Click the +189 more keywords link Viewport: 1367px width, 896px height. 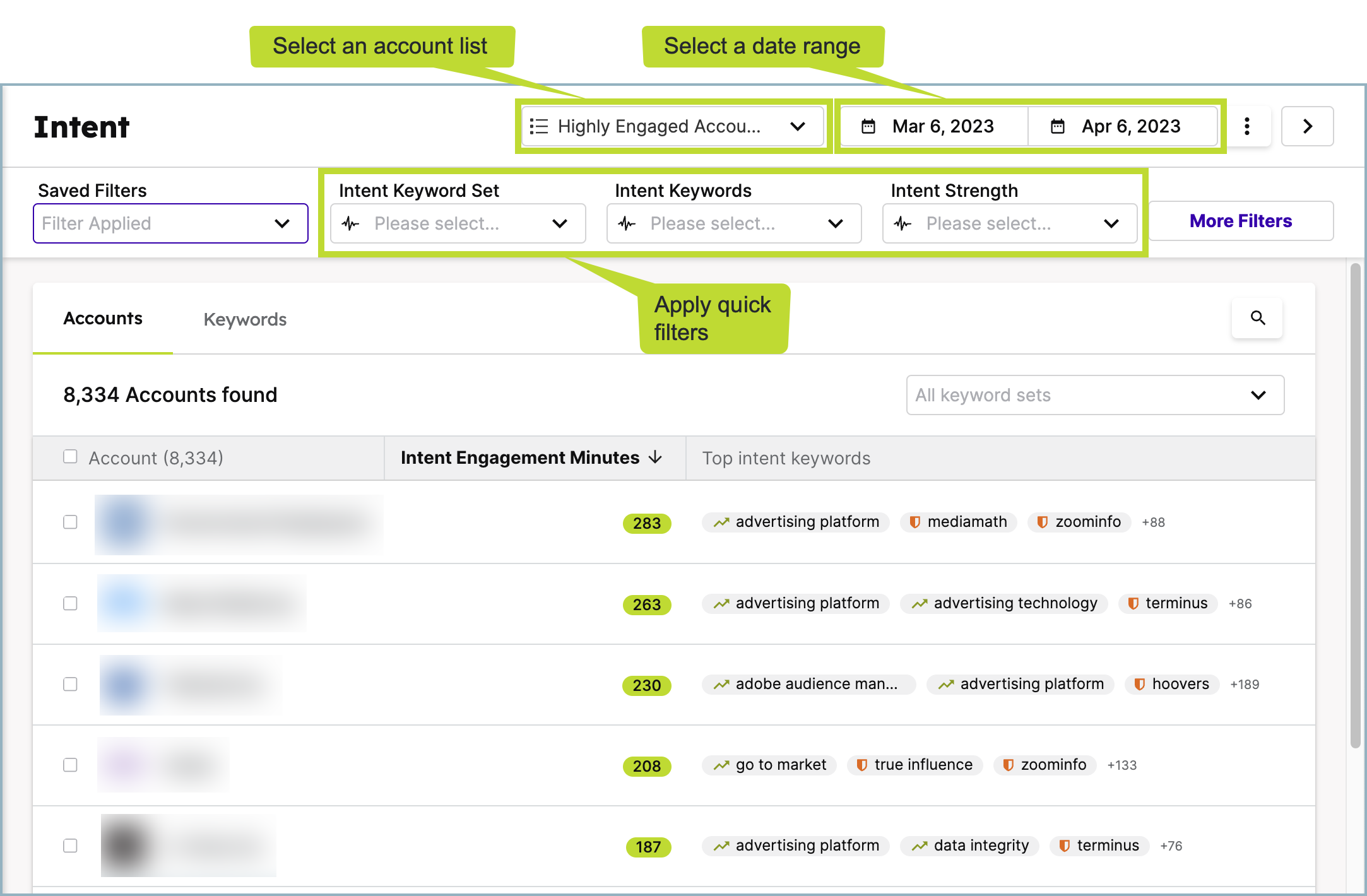pyautogui.click(x=1245, y=685)
